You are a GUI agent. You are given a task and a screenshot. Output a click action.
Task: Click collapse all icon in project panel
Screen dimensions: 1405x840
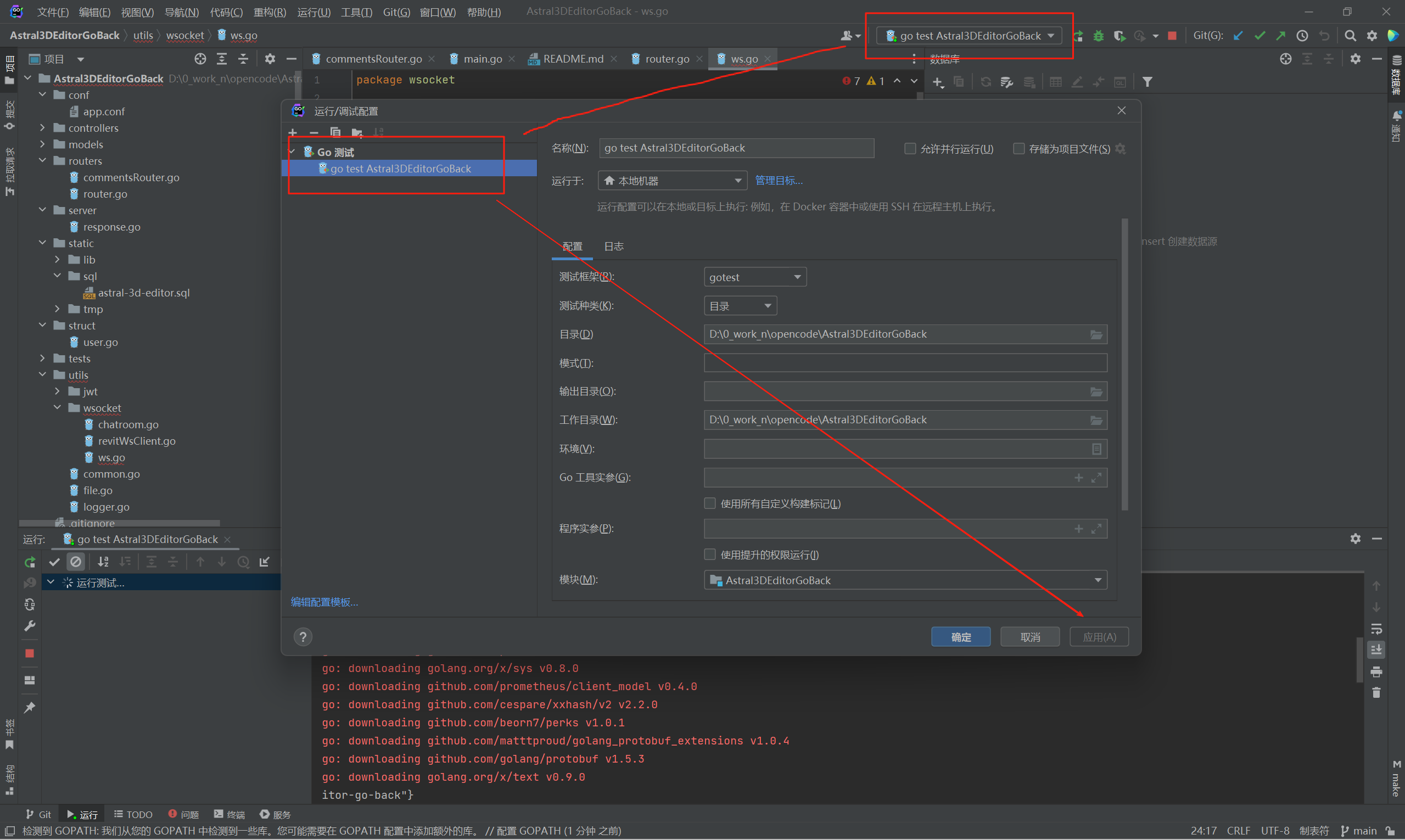[x=243, y=59]
